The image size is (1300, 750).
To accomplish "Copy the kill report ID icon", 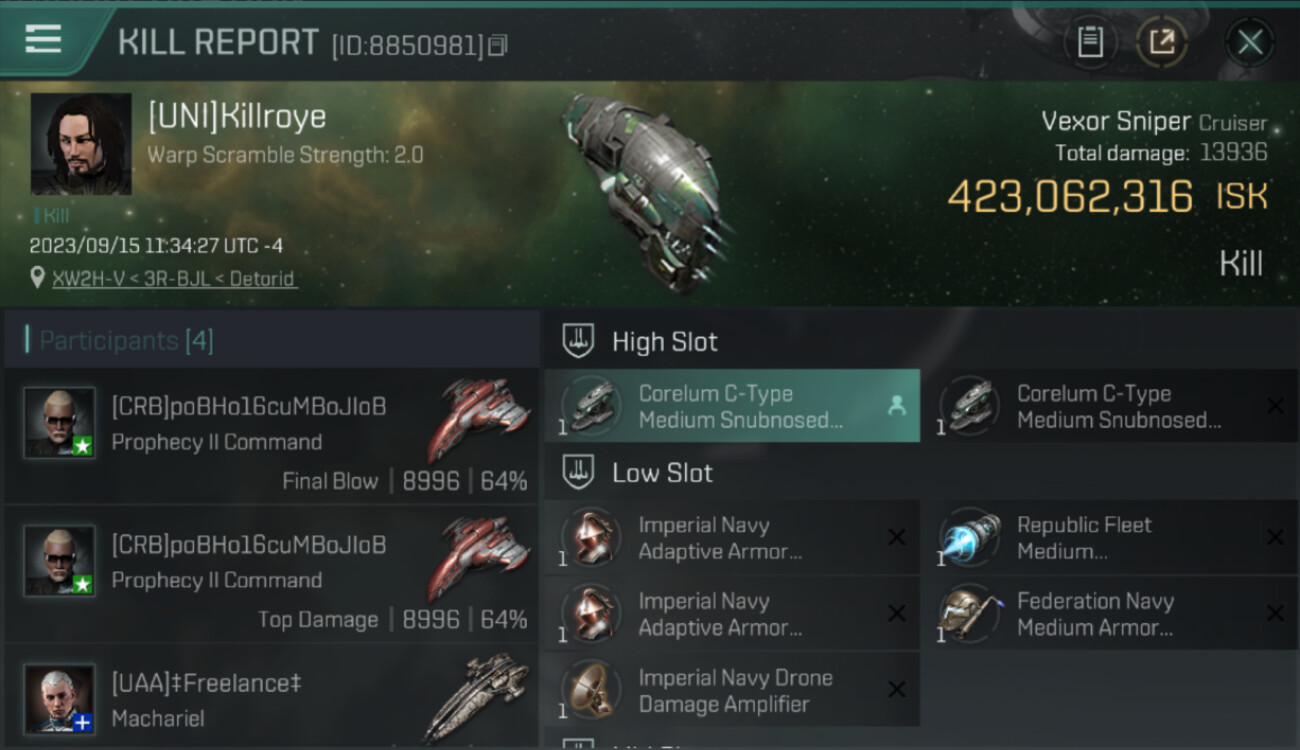I will click(x=498, y=45).
